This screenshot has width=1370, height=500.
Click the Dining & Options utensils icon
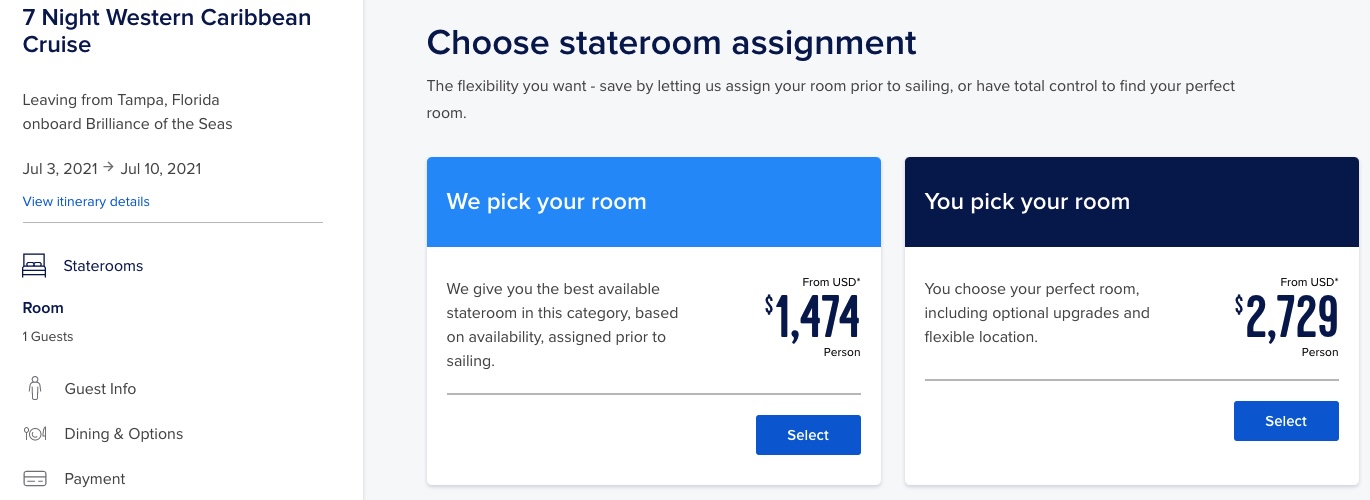coord(34,434)
